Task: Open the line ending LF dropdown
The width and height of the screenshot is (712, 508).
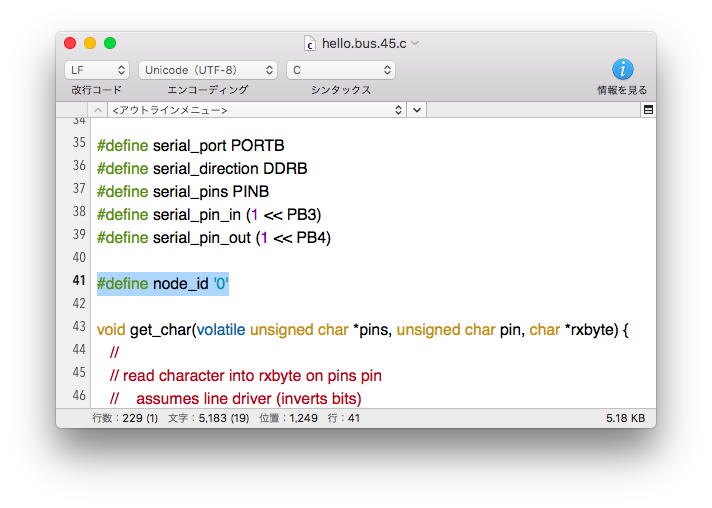Action: (97, 70)
